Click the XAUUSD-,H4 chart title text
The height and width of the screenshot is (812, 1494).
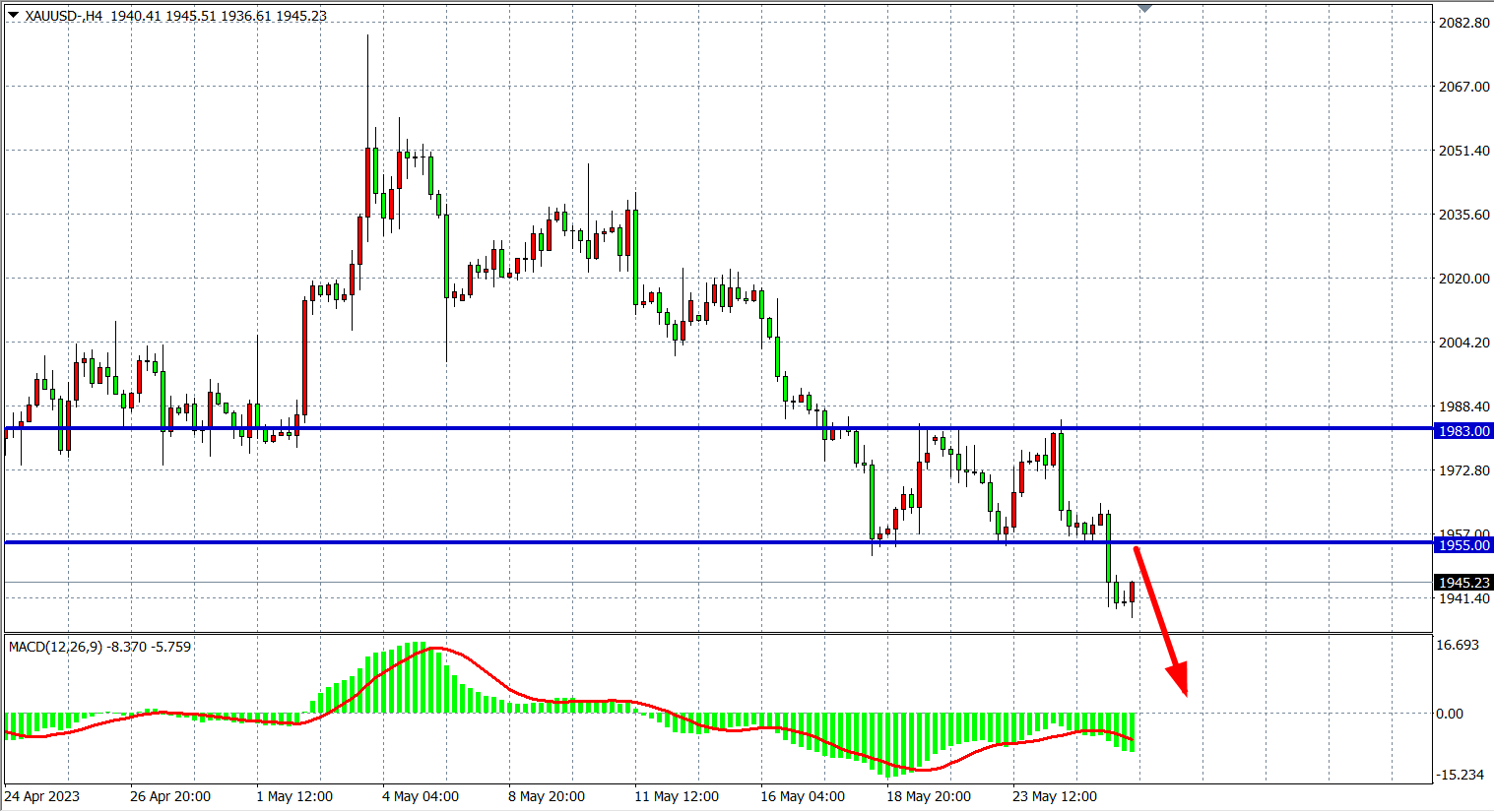tap(64, 16)
